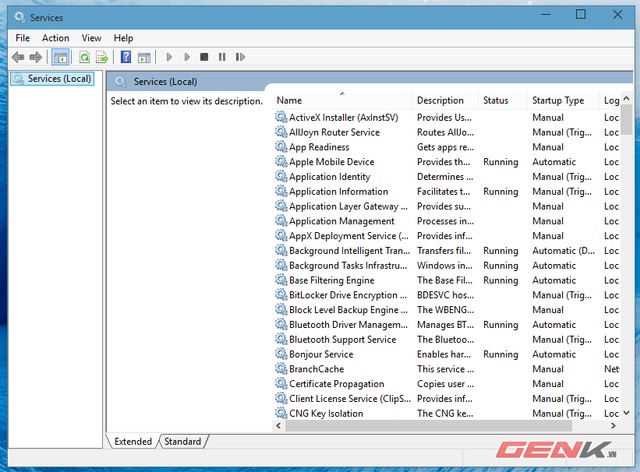Click the vertical scrollbar up arrow
The width and height of the screenshot is (640, 472).
(627, 98)
